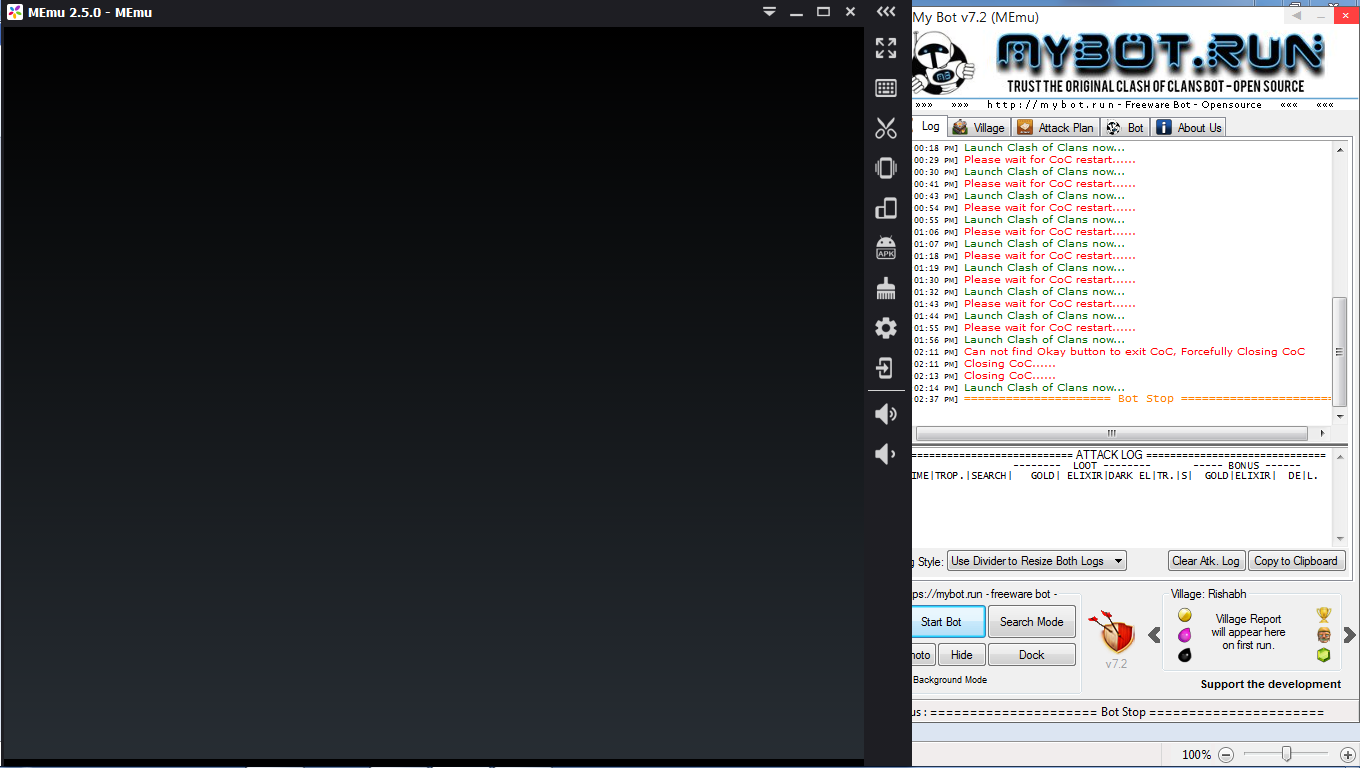This screenshot has width=1360, height=768.
Task: Lower volume with the volume down icon
Action: click(x=886, y=454)
